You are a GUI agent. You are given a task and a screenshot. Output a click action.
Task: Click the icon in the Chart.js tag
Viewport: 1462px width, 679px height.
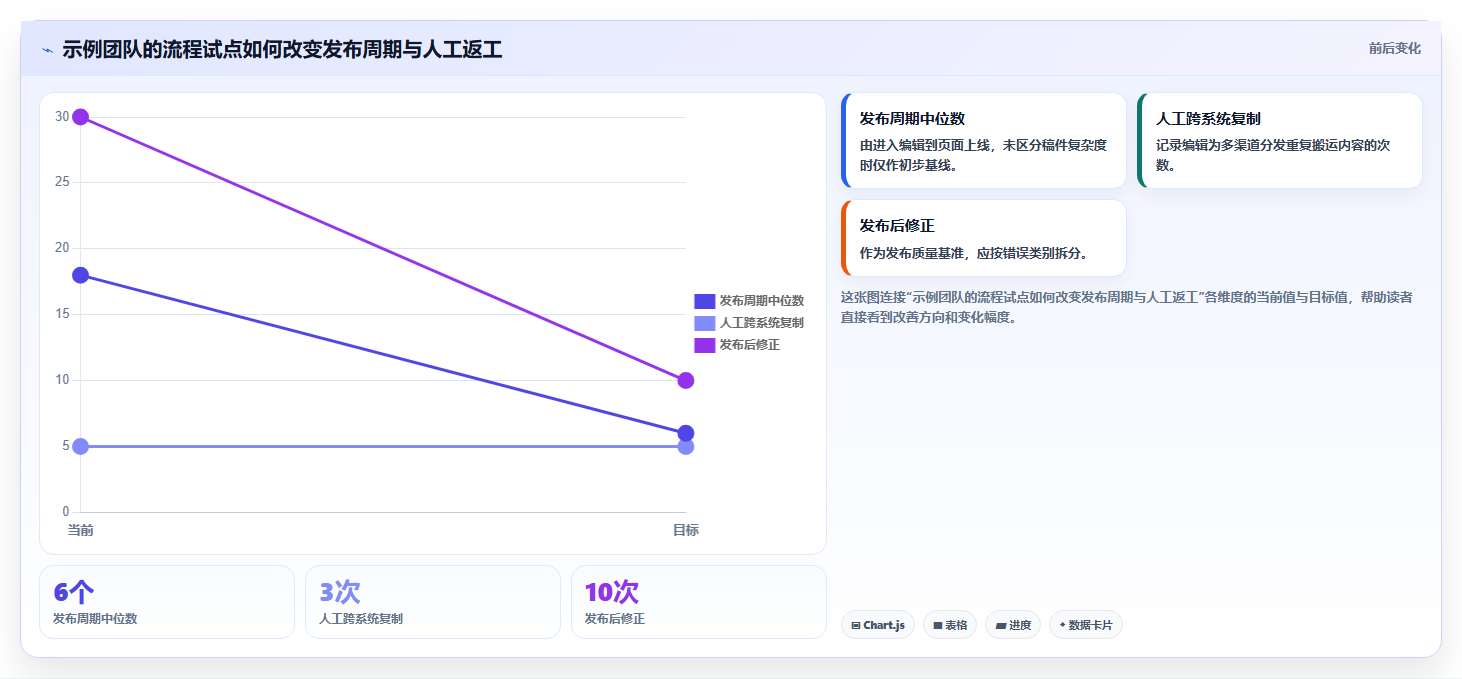pyautogui.click(x=856, y=626)
